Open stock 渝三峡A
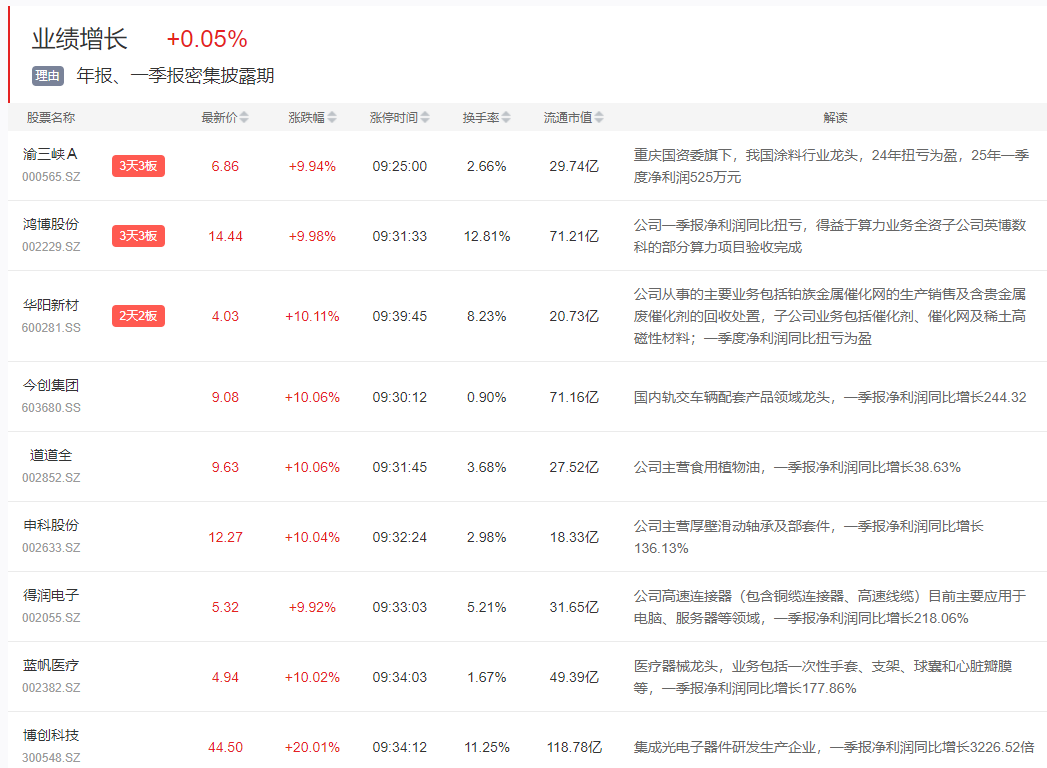 click(50, 154)
